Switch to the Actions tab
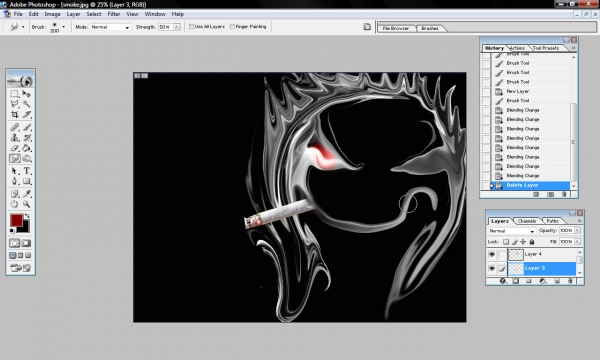Screen dimensions: 600x360 tap(517, 48)
